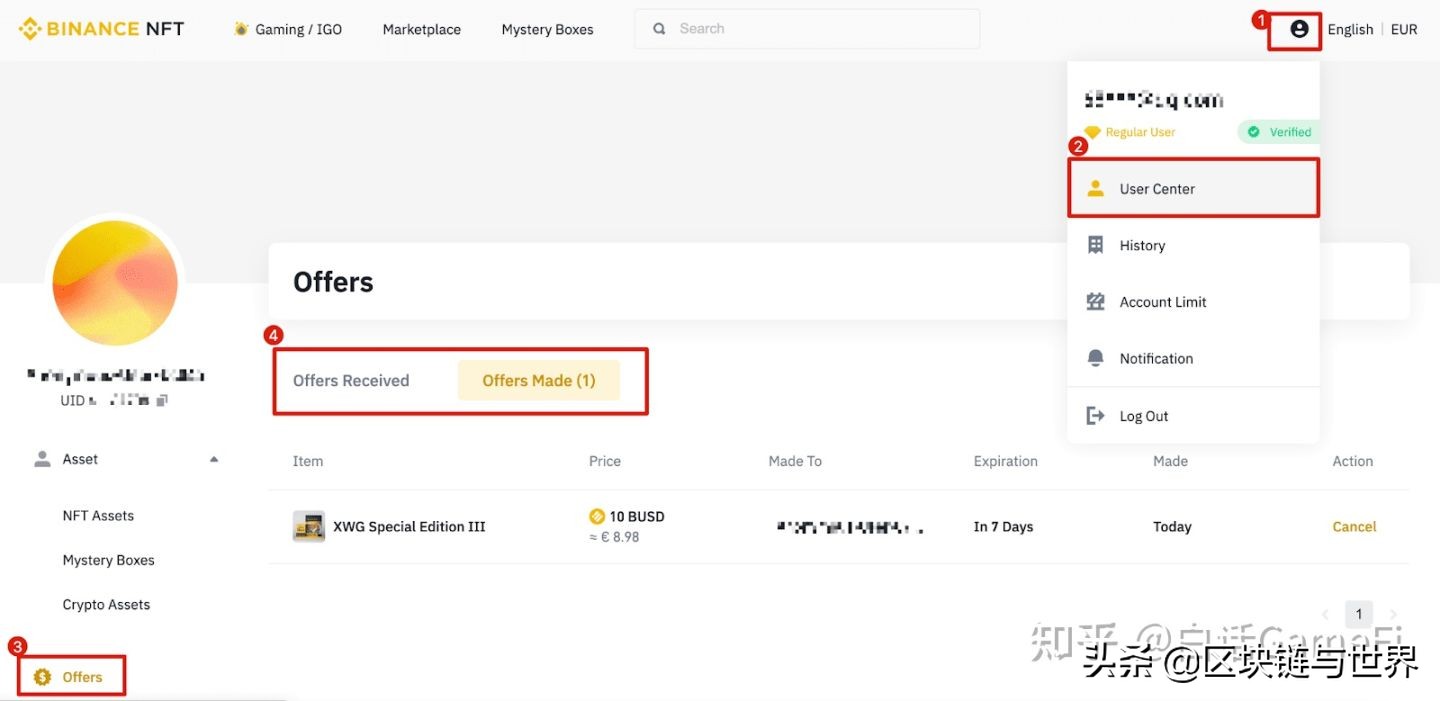The image size is (1440, 701).
Task: Switch to the Offers Received tab
Action: click(x=351, y=380)
